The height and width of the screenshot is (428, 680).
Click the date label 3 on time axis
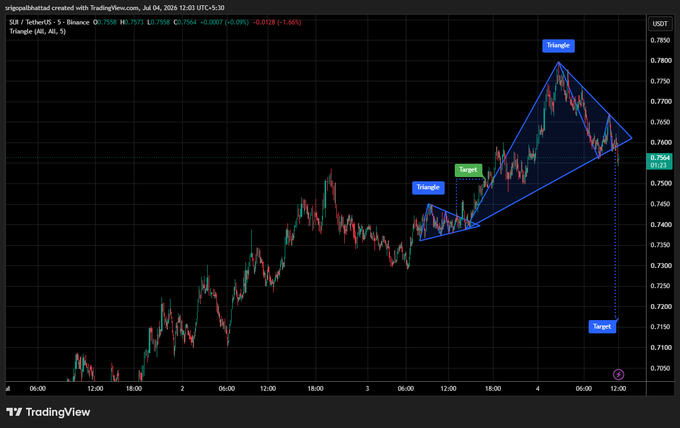click(x=367, y=389)
